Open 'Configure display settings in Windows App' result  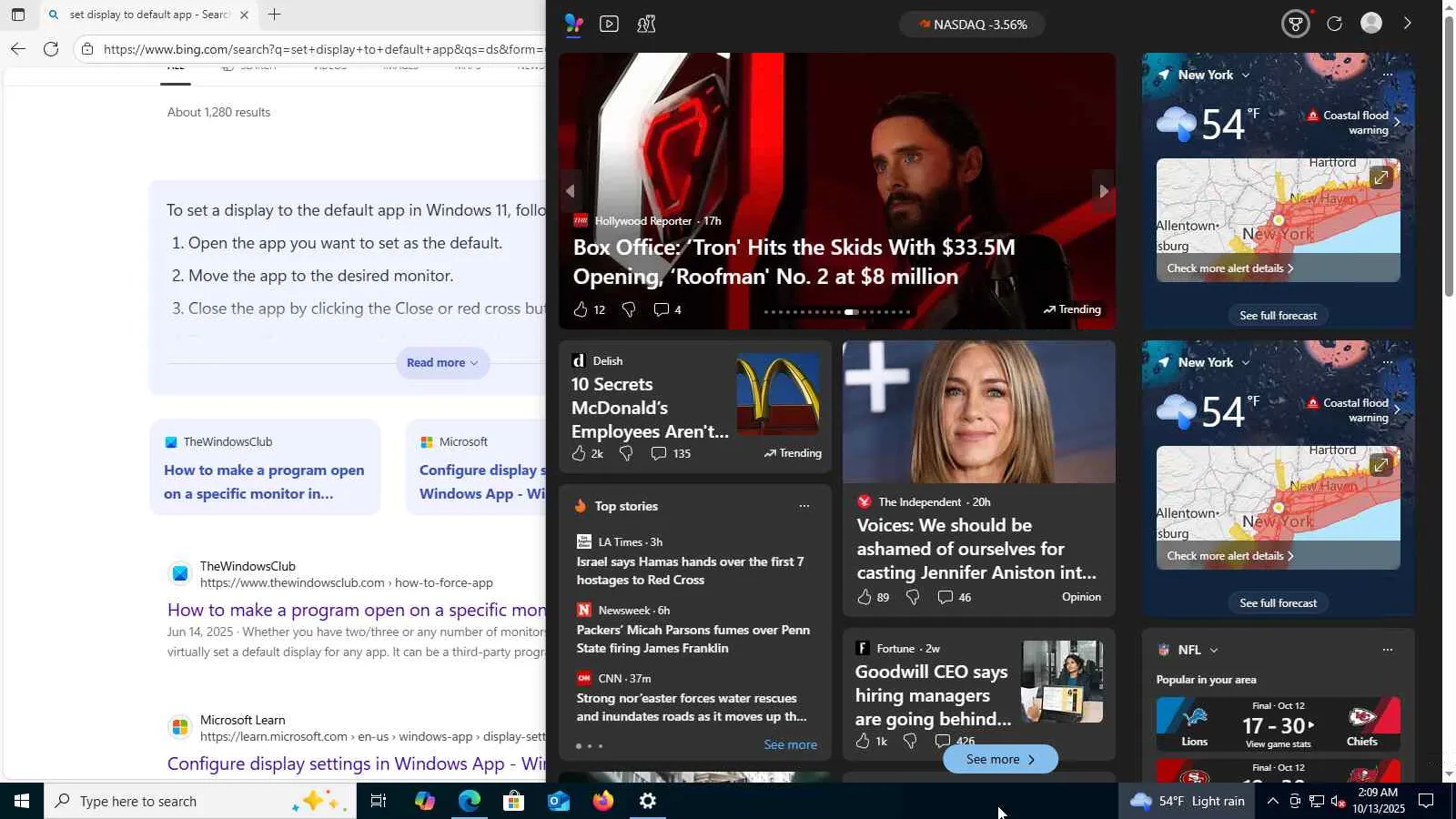[x=357, y=764]
